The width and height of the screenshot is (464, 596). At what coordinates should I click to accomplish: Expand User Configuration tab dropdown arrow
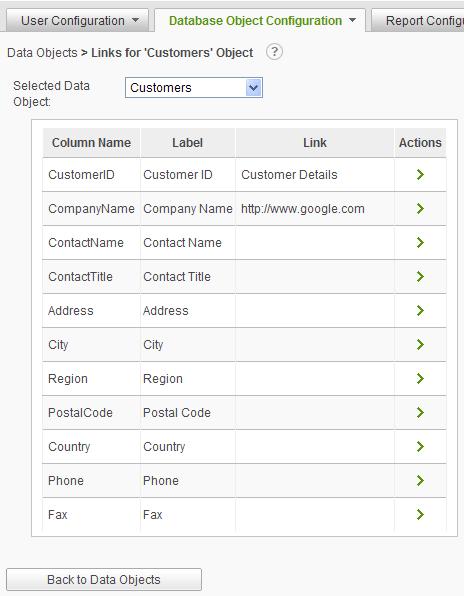(136, 20)
